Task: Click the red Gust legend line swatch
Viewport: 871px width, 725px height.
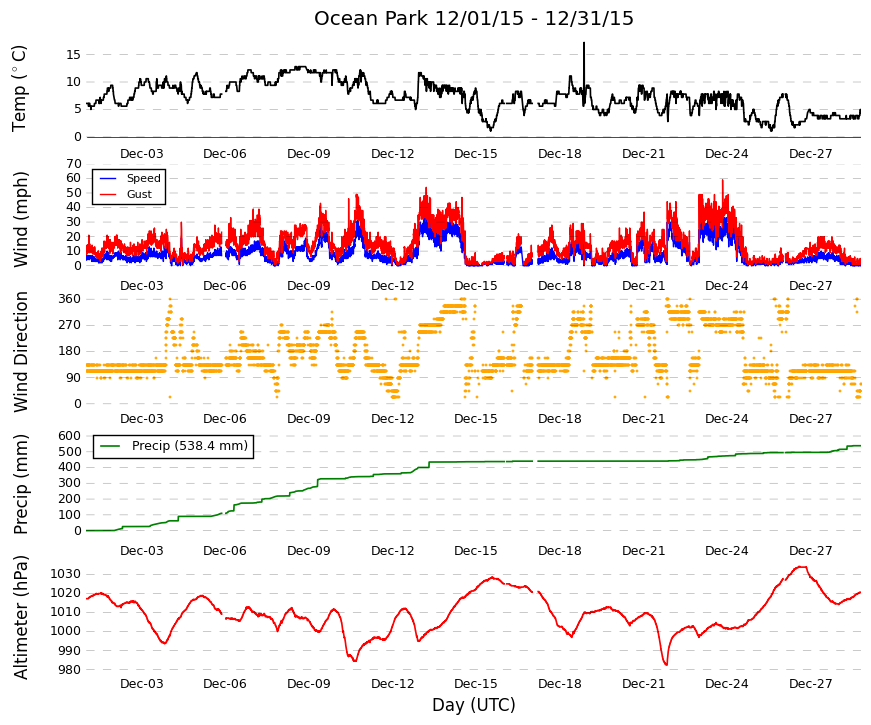Action: click(x=108, y=194)
